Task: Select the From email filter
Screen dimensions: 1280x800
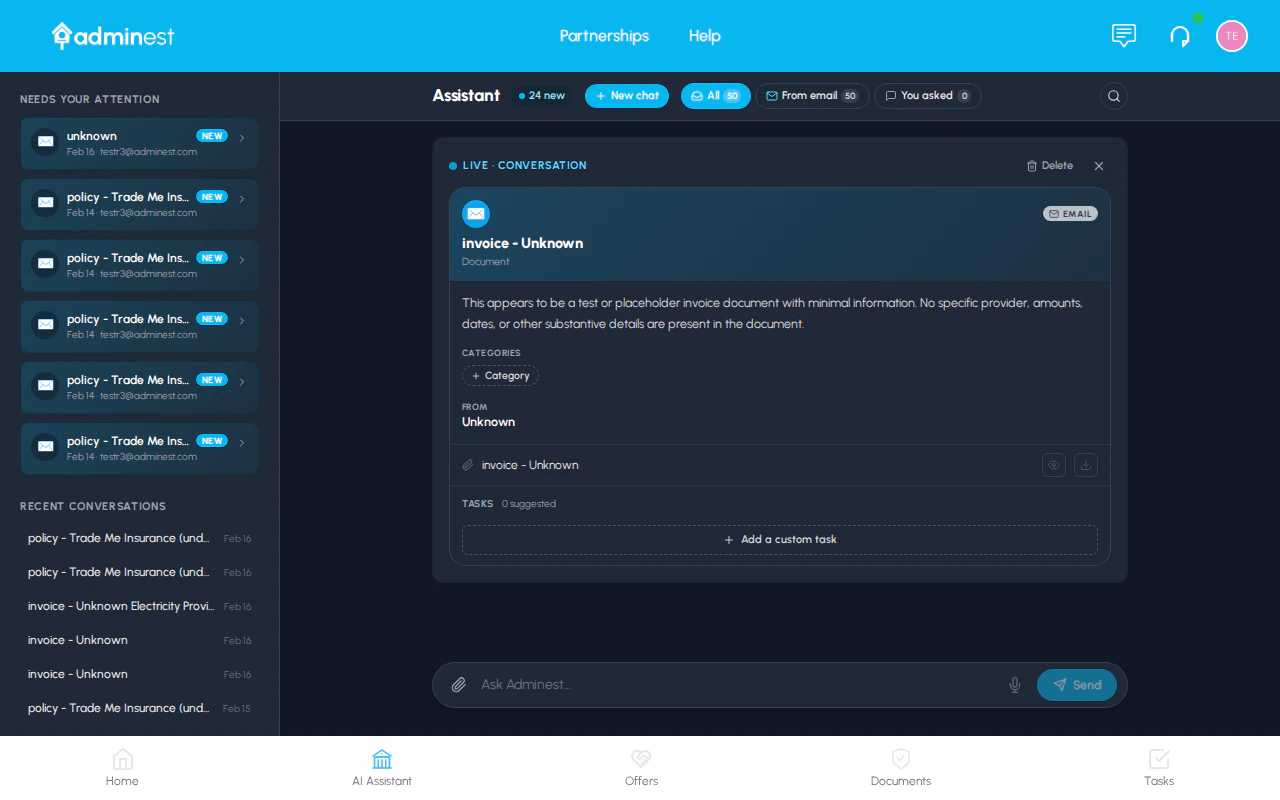Action: [812, 96]
